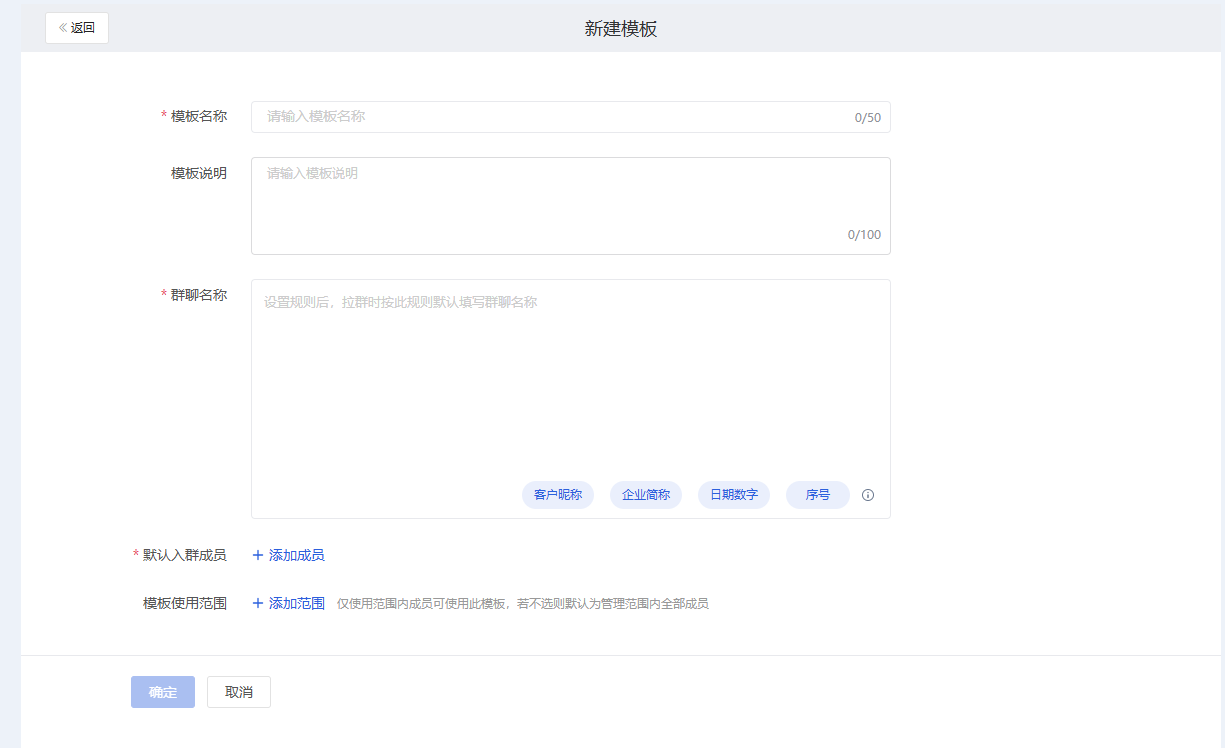Click the 0/50 character counter
Viewport: 1225px width, 748px height.
868,118
